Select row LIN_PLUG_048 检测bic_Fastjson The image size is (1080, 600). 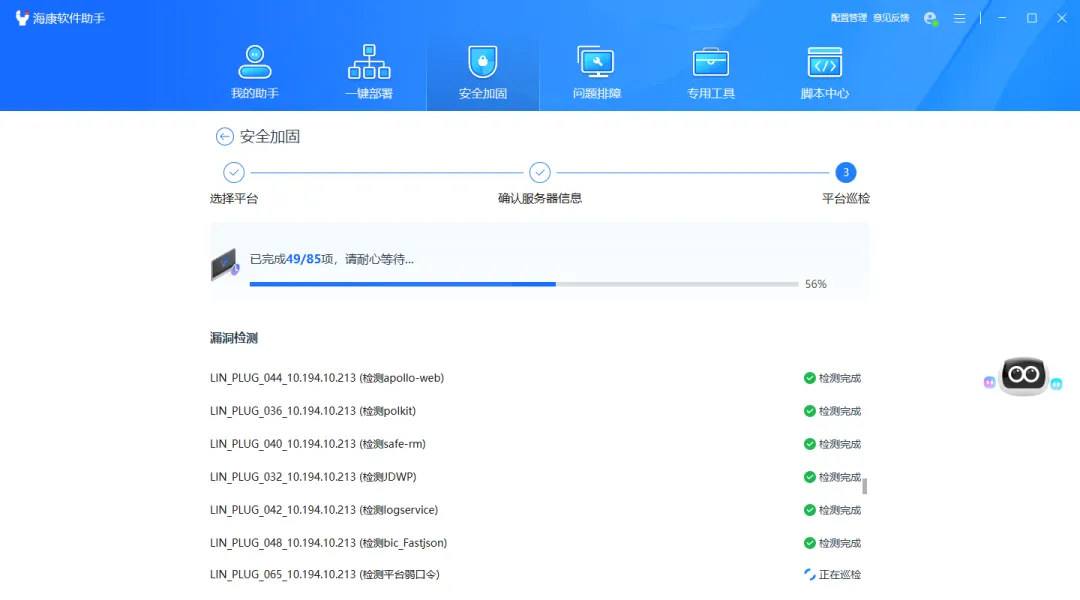(536, 544)
